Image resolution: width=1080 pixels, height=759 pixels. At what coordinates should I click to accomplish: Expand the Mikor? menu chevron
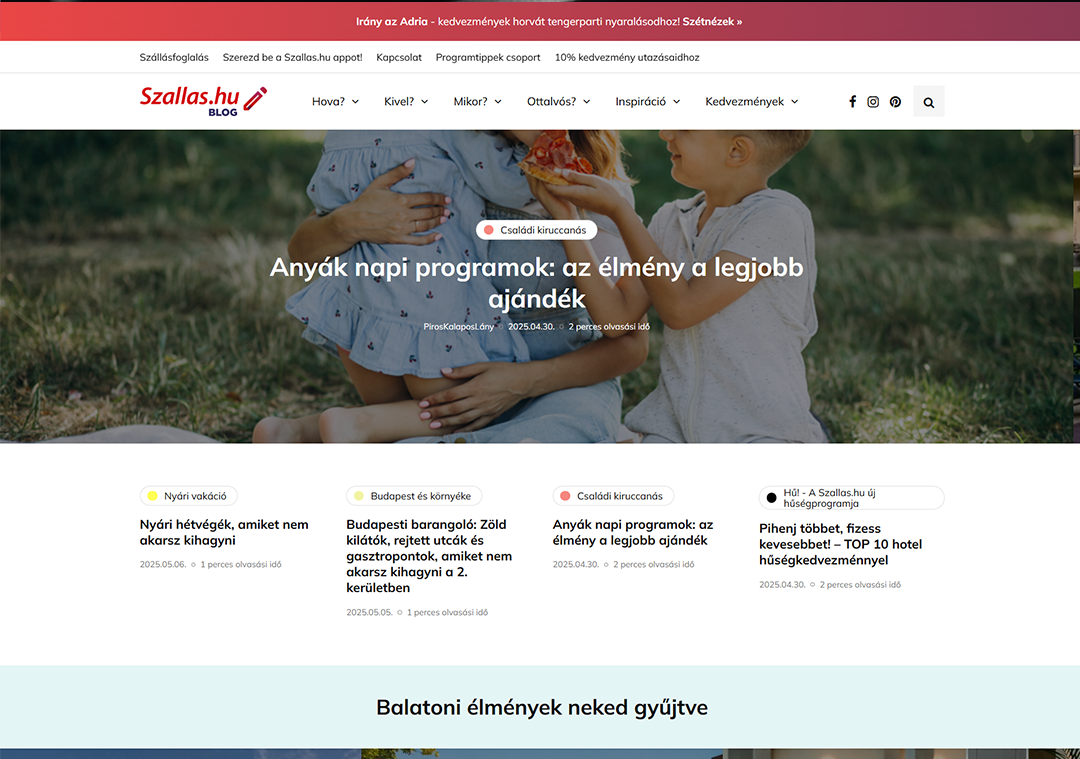click(498, 102)
